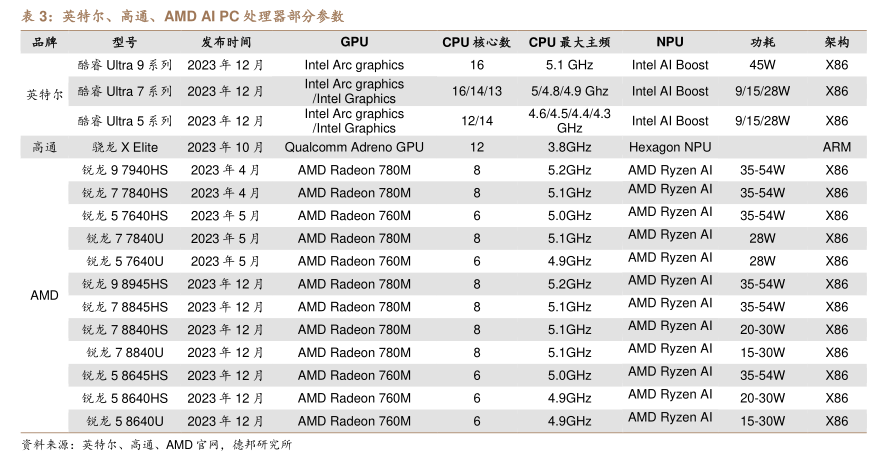Select the 锐龙 7 8845HS model cell

[x=125, y=307]
